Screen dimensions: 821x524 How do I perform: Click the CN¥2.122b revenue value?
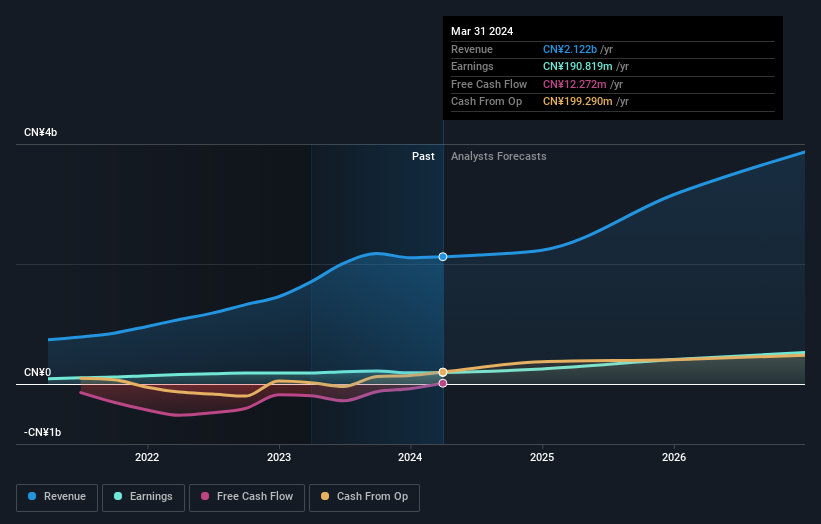pos(570,49)
